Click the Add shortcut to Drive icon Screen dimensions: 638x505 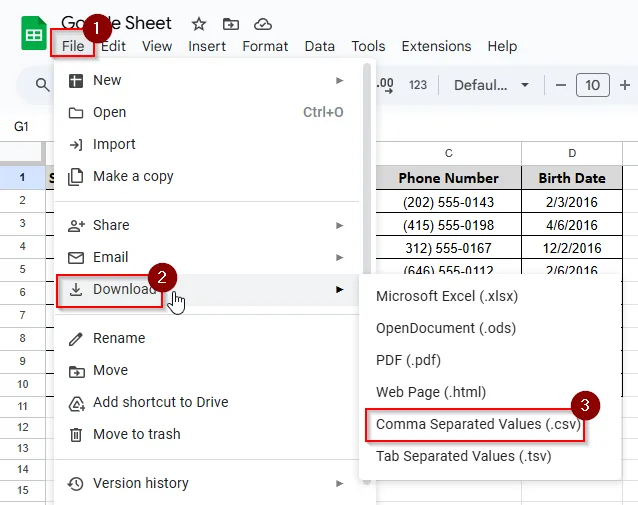click(x=76, y=403)
